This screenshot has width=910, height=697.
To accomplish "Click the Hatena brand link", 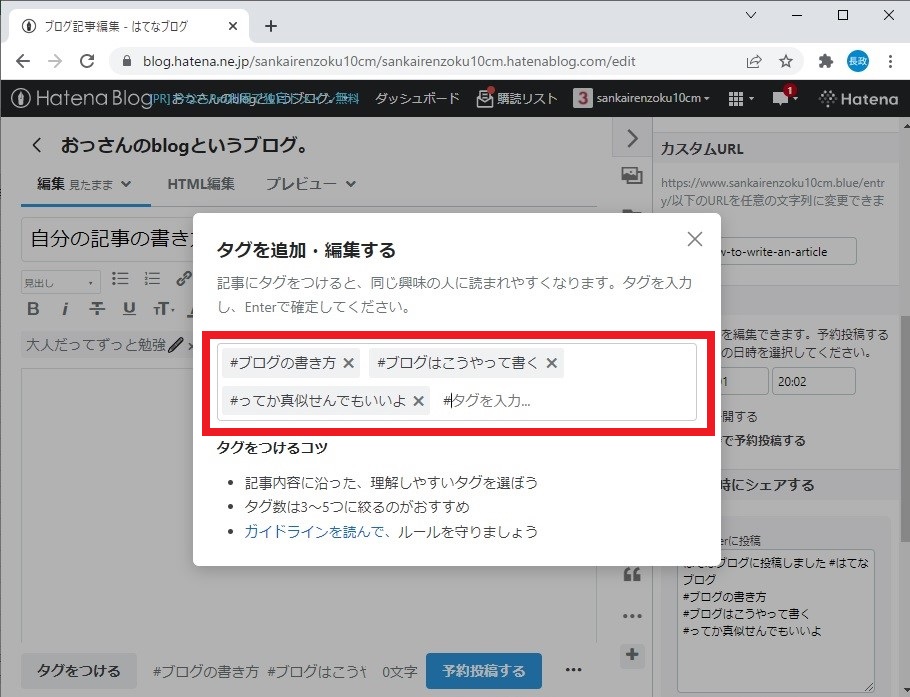I will point(858,99).
